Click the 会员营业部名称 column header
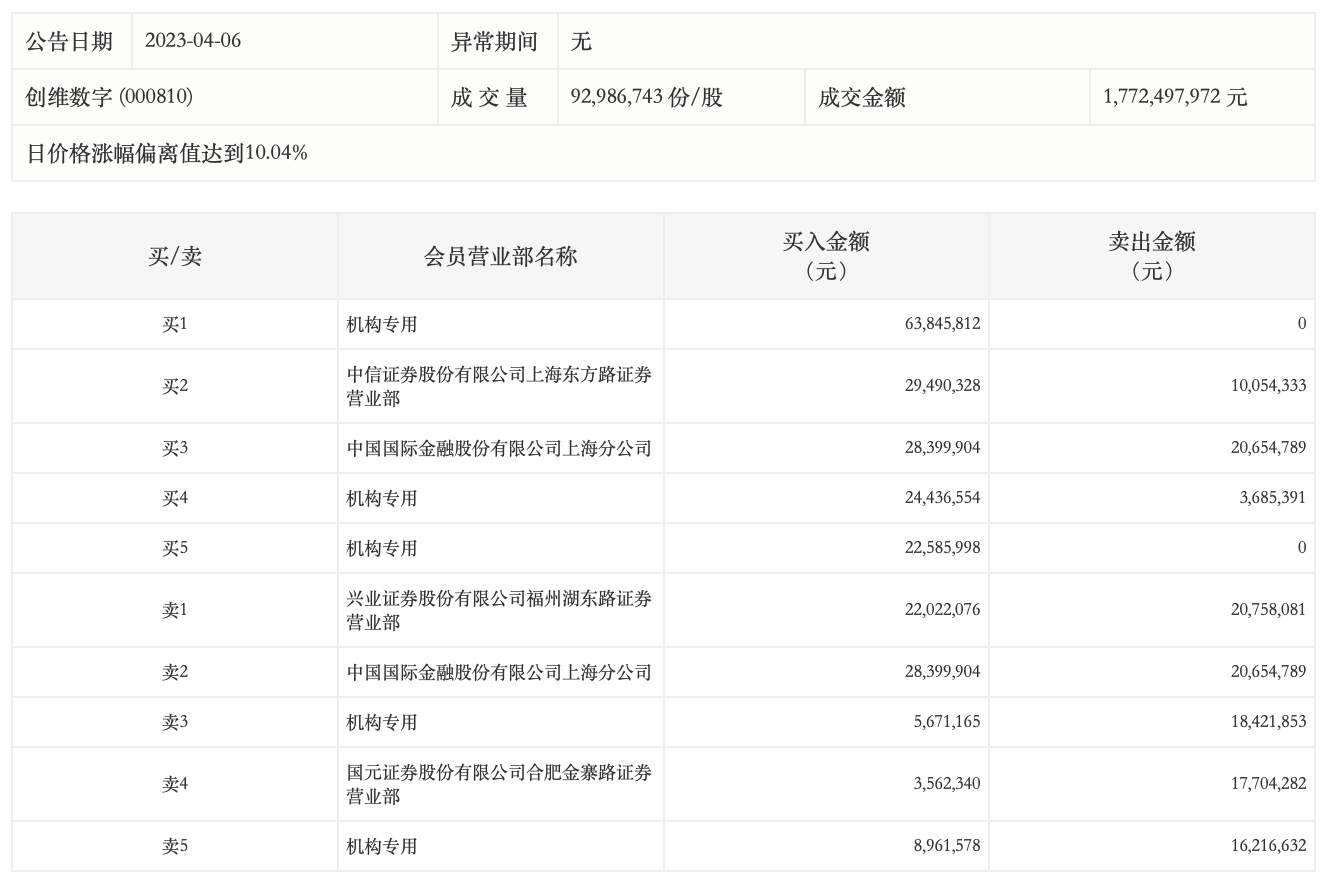The width and height of the screenshot is (1322, 886). pyautogui.click(x=500, y=256)
